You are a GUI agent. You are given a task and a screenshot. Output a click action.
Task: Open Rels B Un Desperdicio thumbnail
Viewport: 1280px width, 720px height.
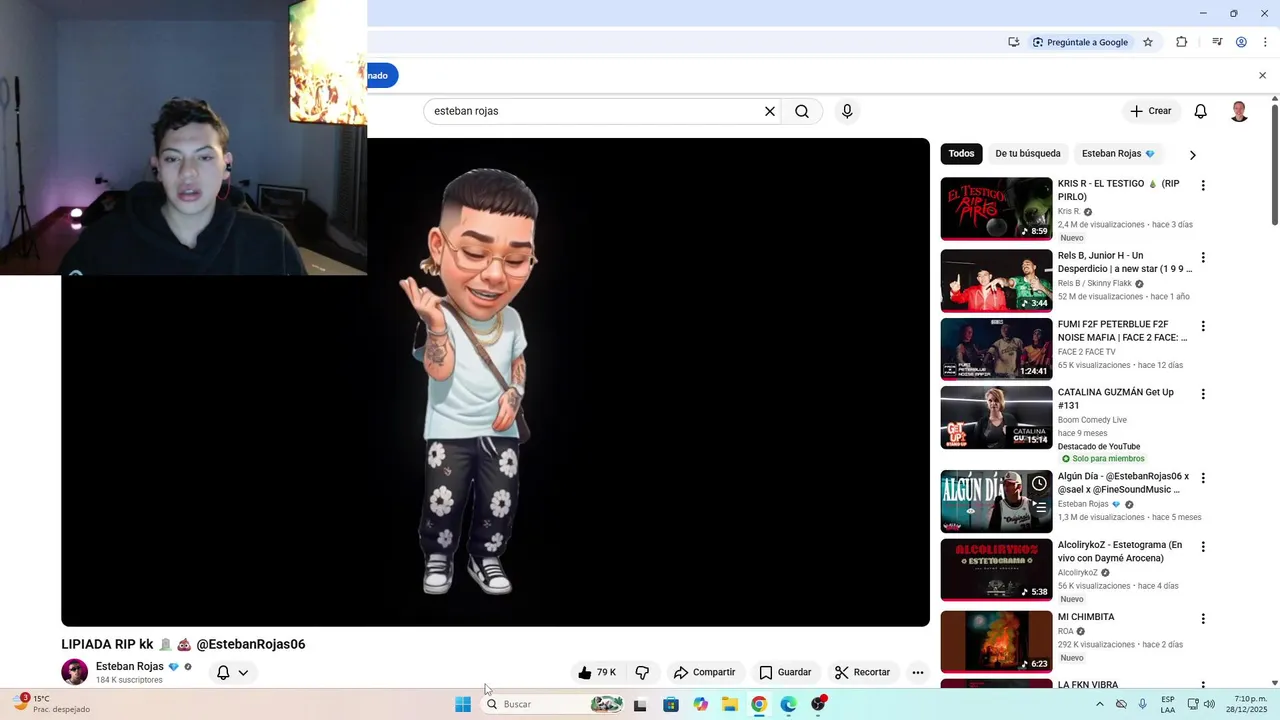click(996, 281)
